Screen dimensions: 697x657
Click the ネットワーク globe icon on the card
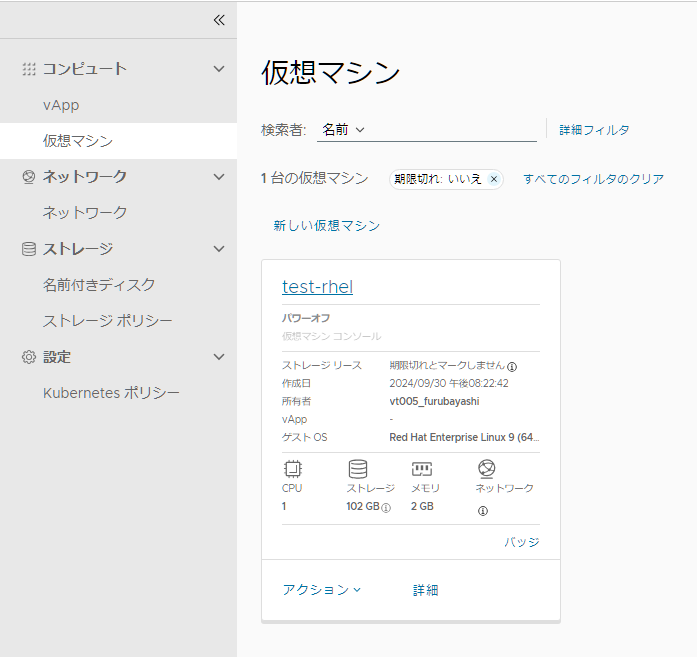486,469
